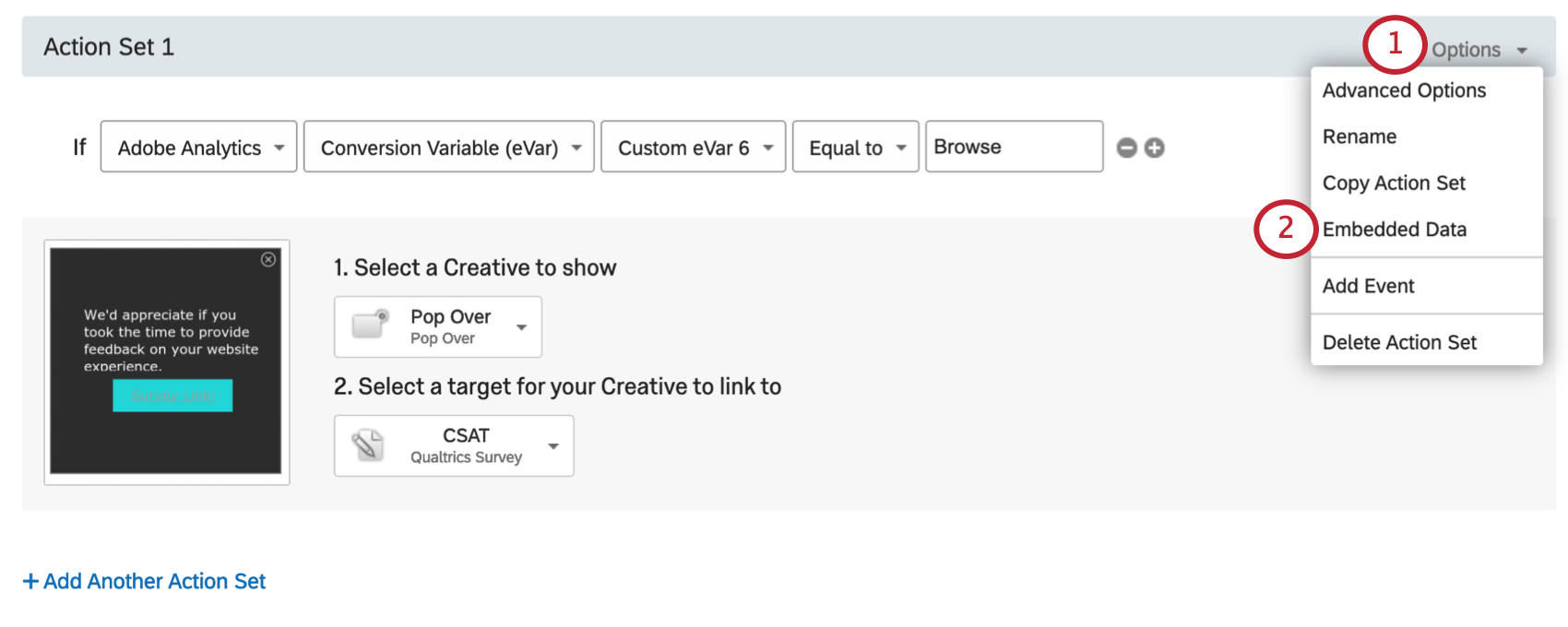The height and width of the screenshot is (627, 1568).
Task: Choose Add Event in the Options menu
Action: (x=1368, y=286)
